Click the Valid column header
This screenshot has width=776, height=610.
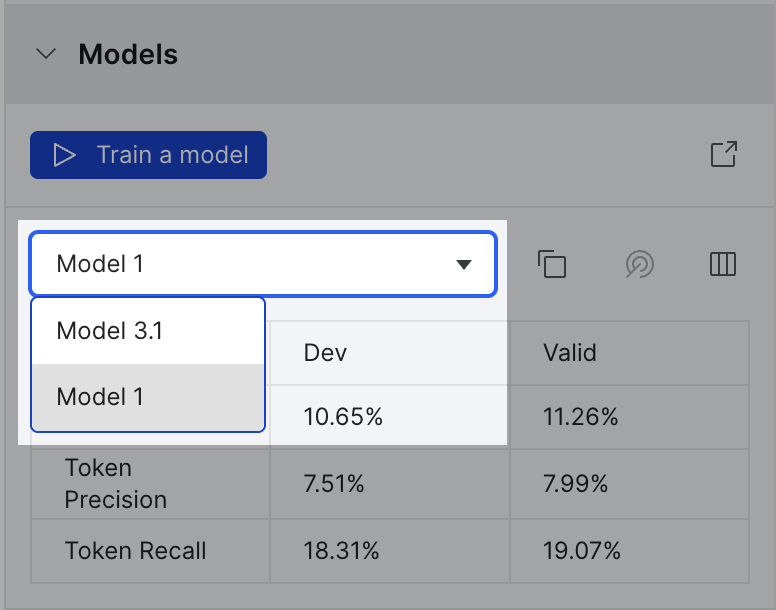coord(570,353)
